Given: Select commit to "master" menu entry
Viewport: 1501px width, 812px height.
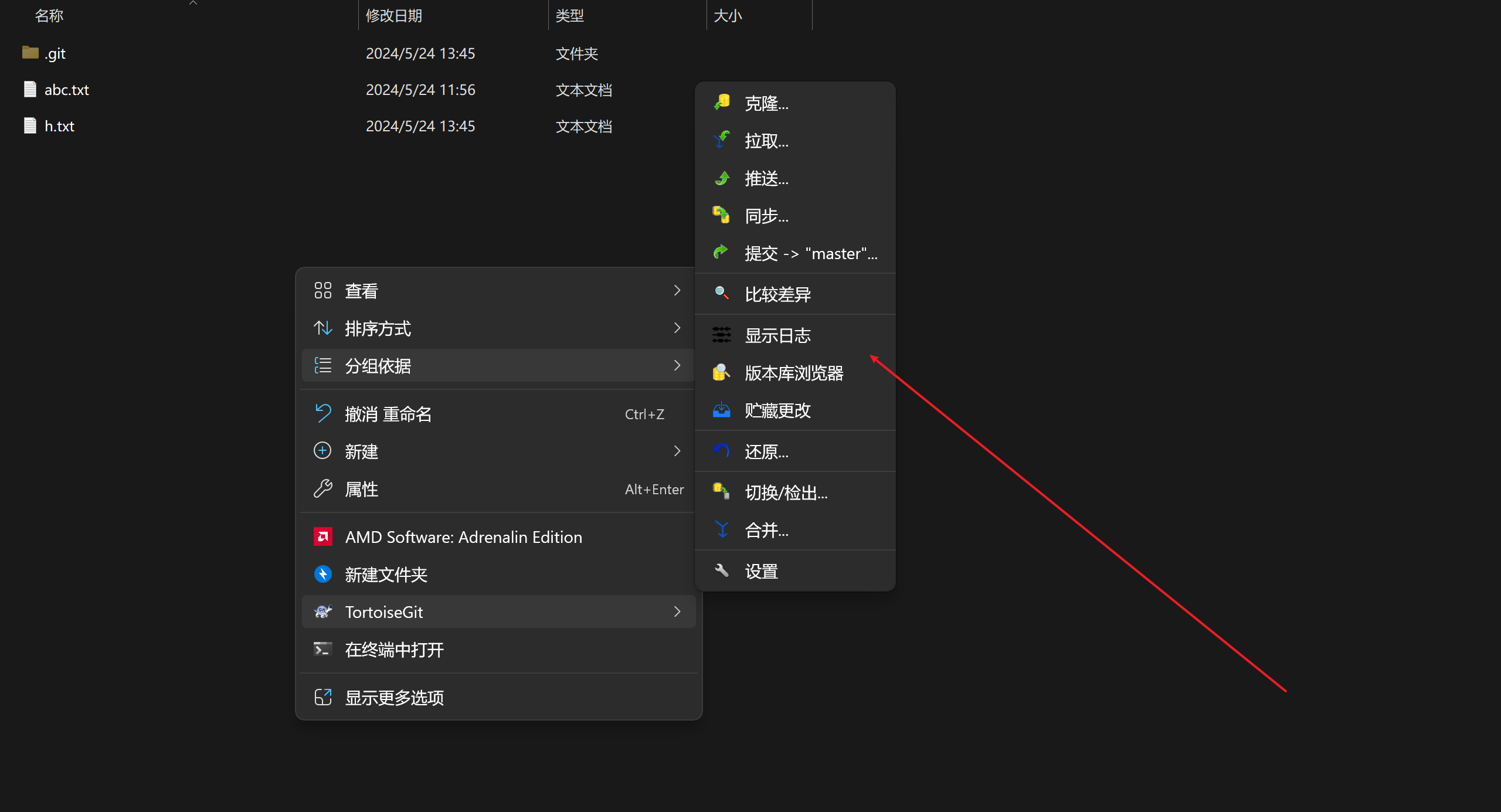Looking at the screenshot, I should 810,253.
